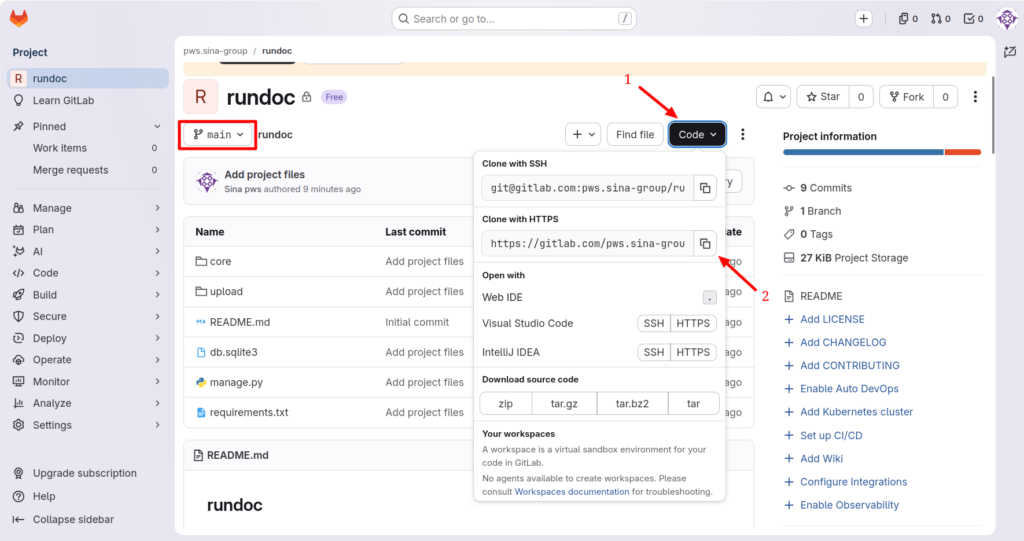Open Workspaces documentation link

pyautogui.click(x=571, y=492)
